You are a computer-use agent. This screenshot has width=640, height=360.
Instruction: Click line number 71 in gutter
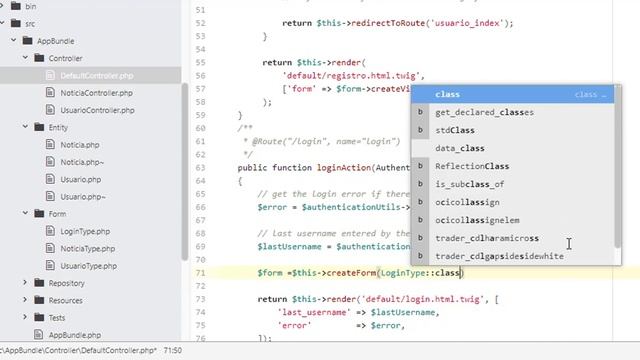click(x=200, y=273)
